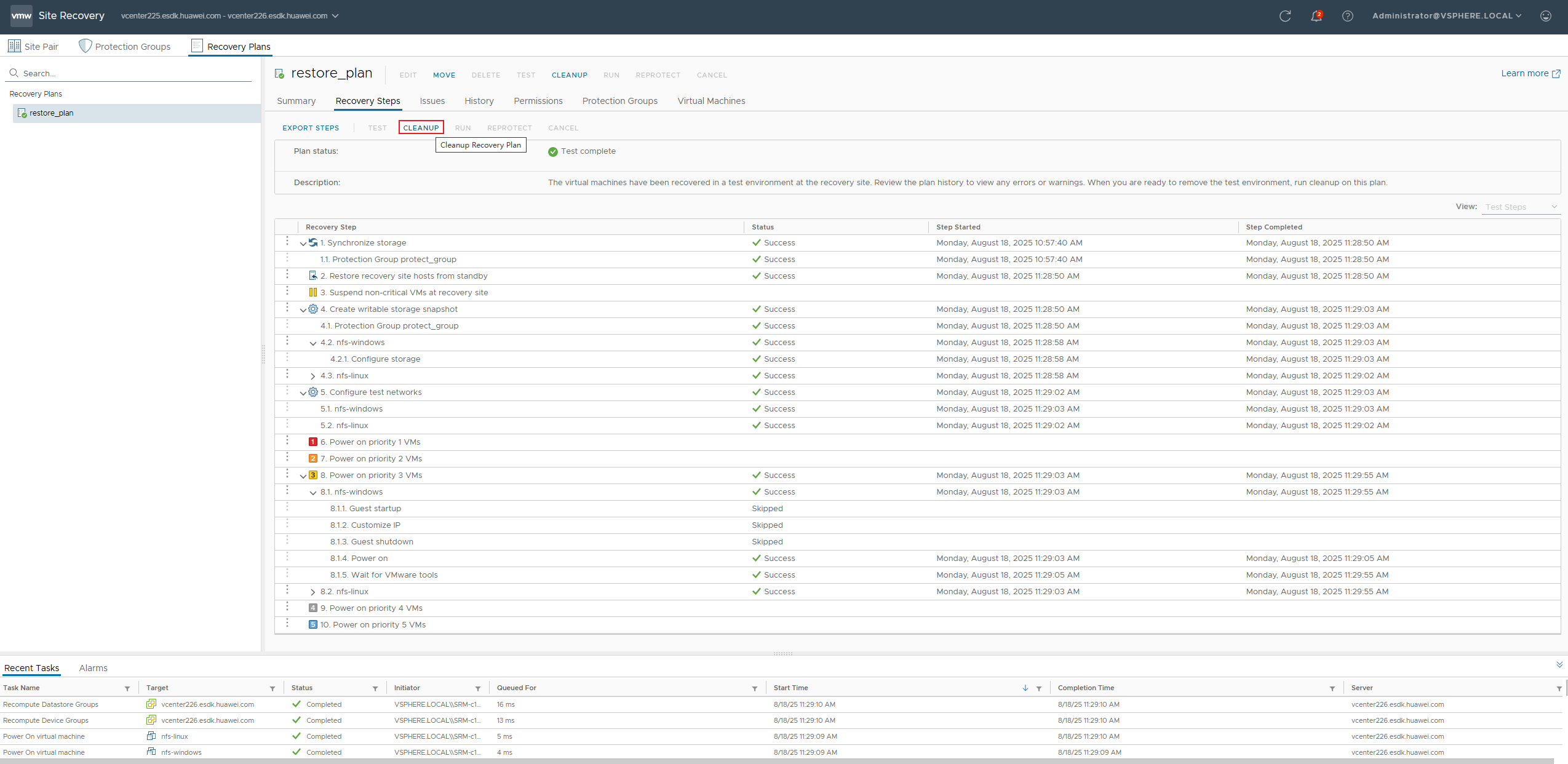1568x764 pixels.
Task: Click CLEANUP in the Recovery Steps toolbar
Action: (x=421, y=128)
